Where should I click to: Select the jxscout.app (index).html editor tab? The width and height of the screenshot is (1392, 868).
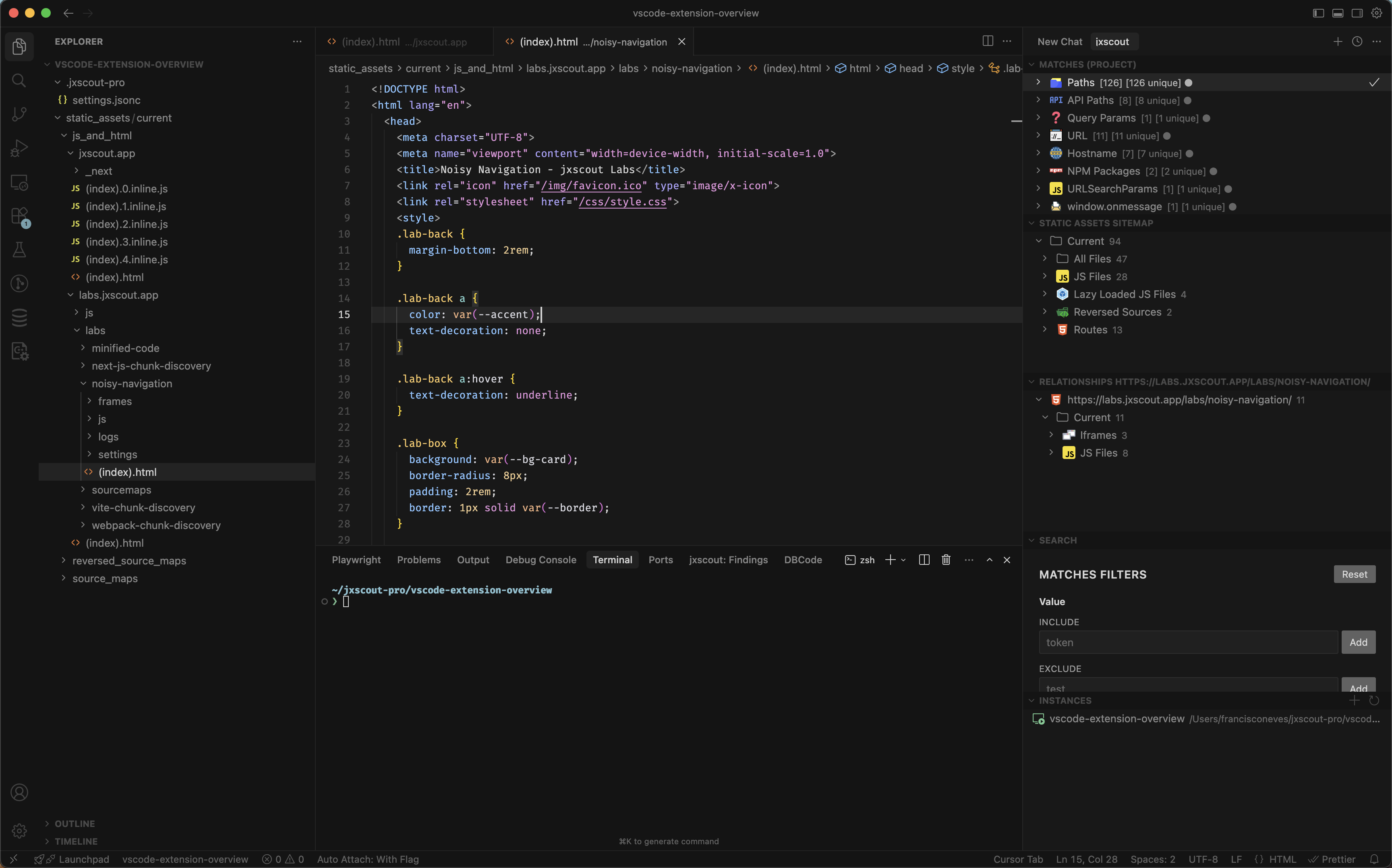404,42
